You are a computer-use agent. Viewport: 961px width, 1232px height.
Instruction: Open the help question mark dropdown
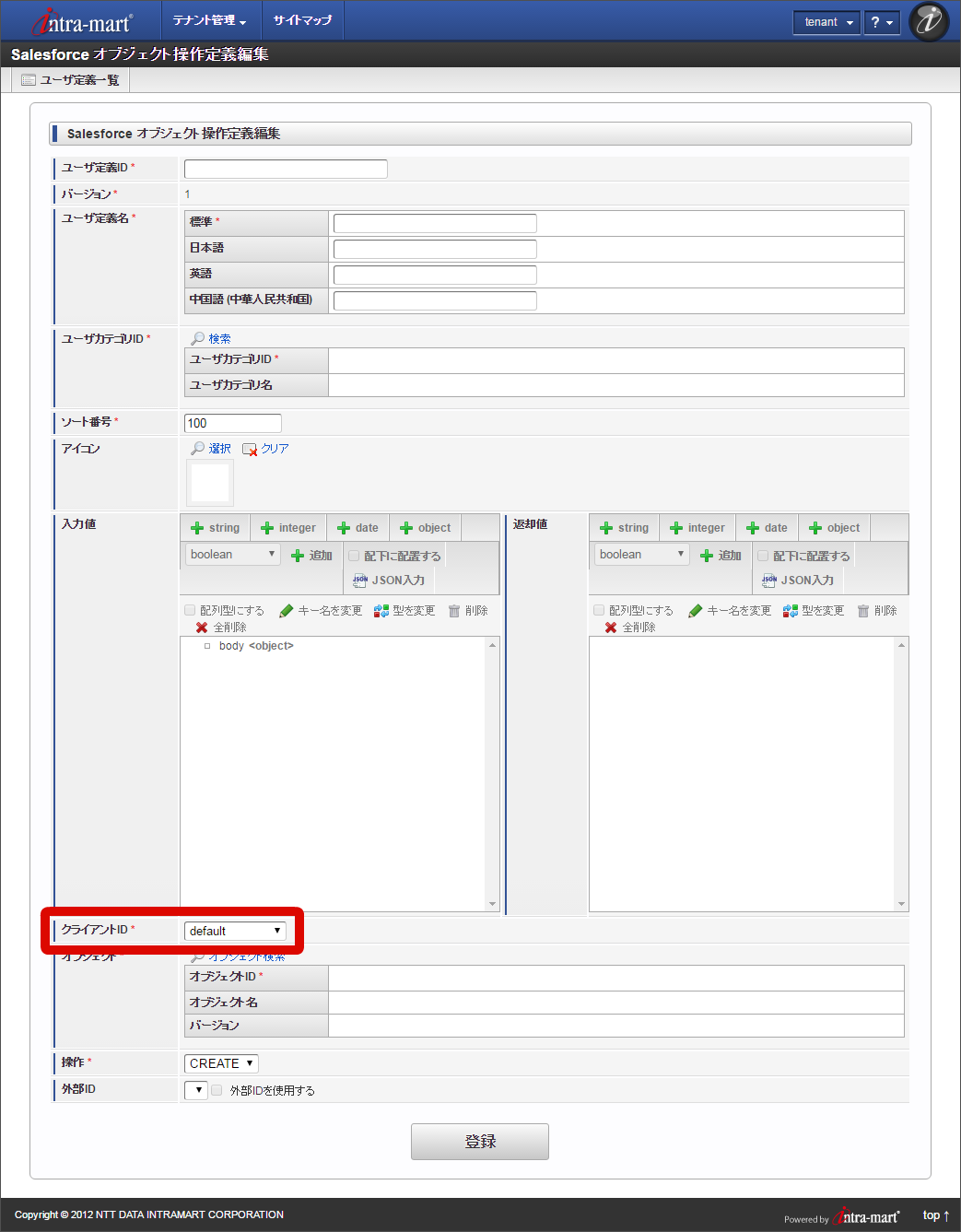click(x=882, y=22)
